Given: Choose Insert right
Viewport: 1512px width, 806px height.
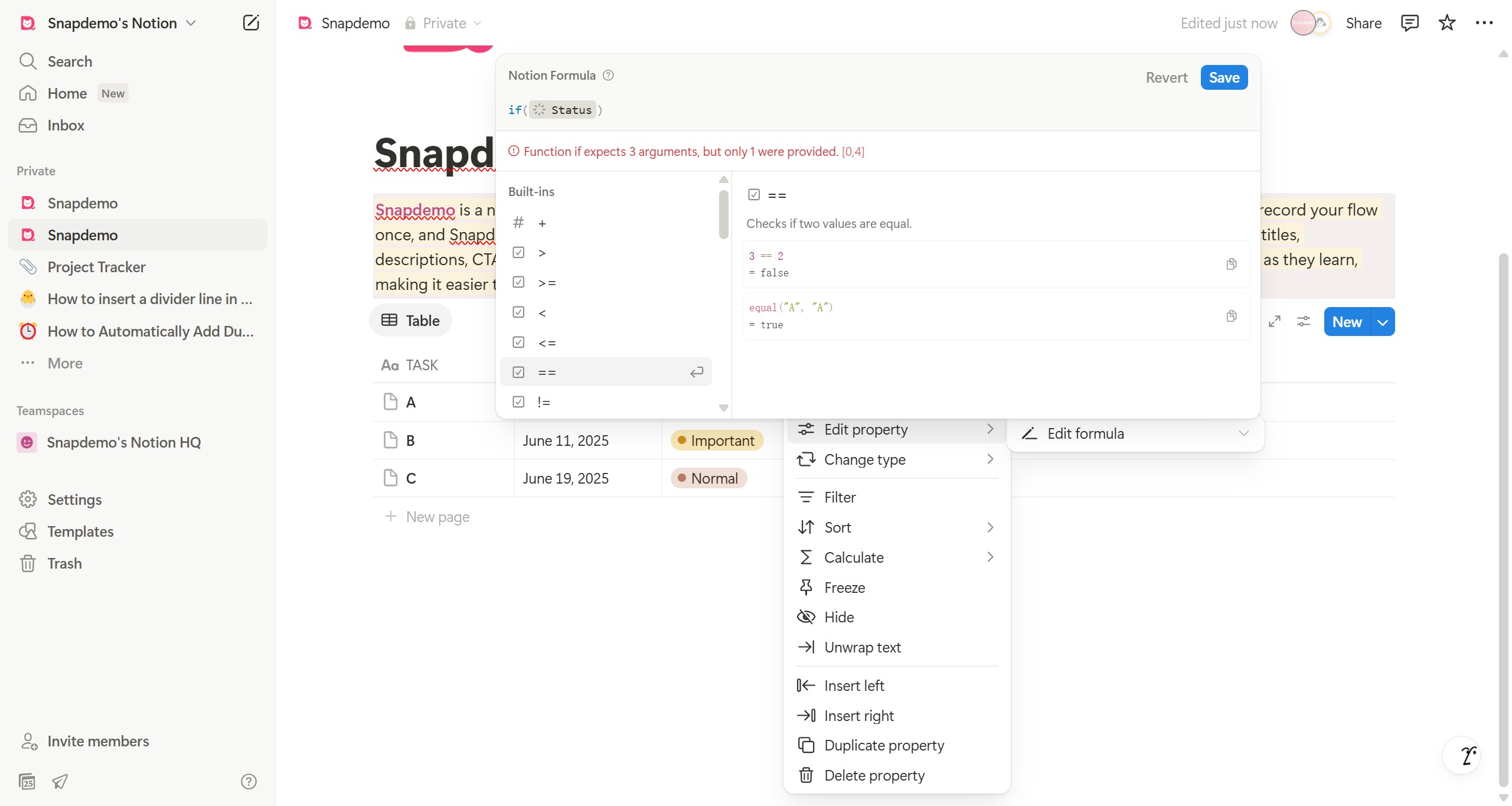Looking at the screenshot, I should pyautogui.click(x=896, y=716).
